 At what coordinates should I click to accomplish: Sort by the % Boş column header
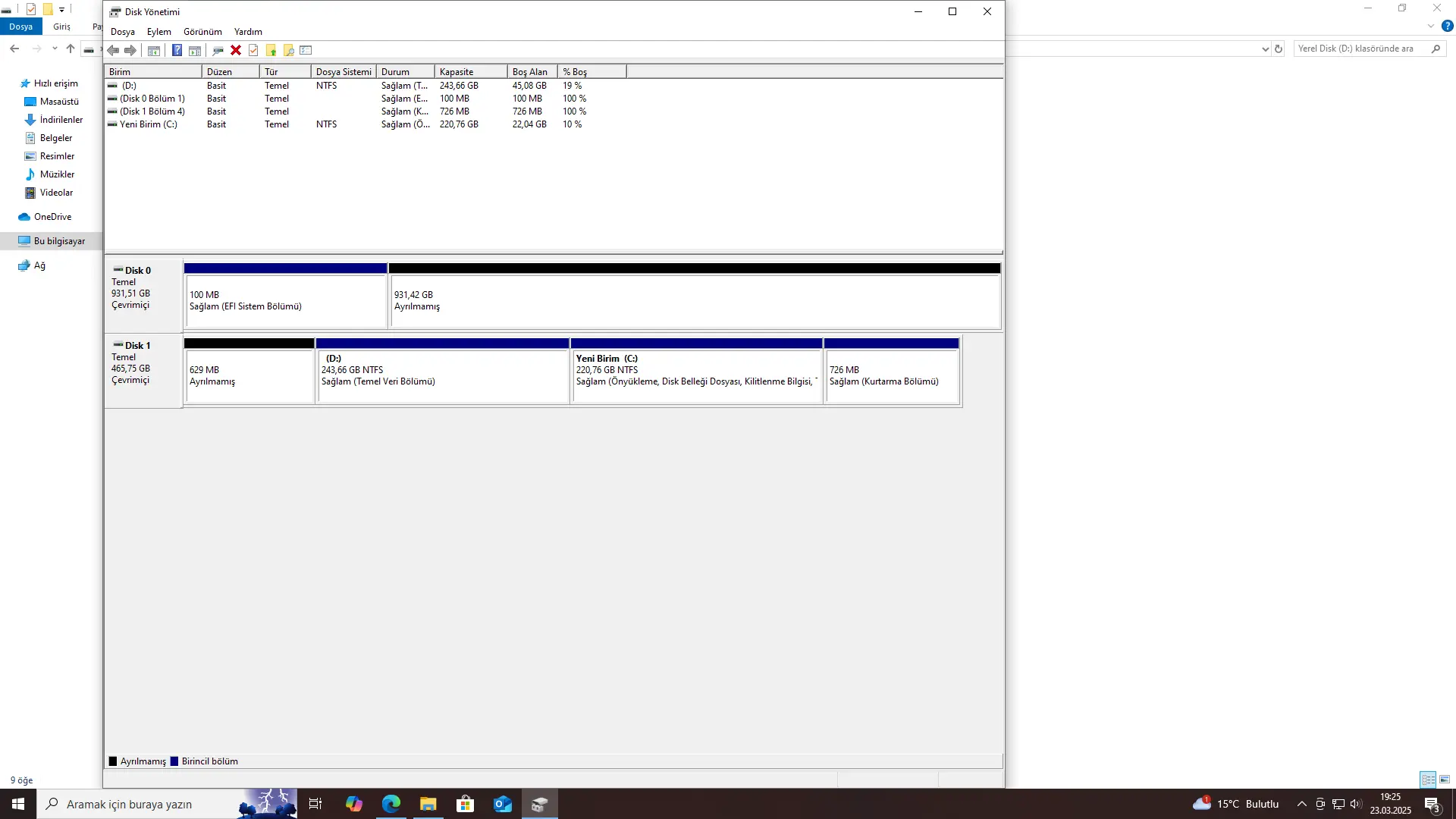(592, 71)
